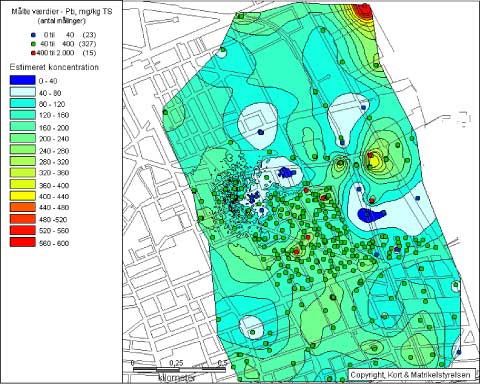Click the 280 - 320 legend swatch
The image size is (480, 384).
point(22,161)
